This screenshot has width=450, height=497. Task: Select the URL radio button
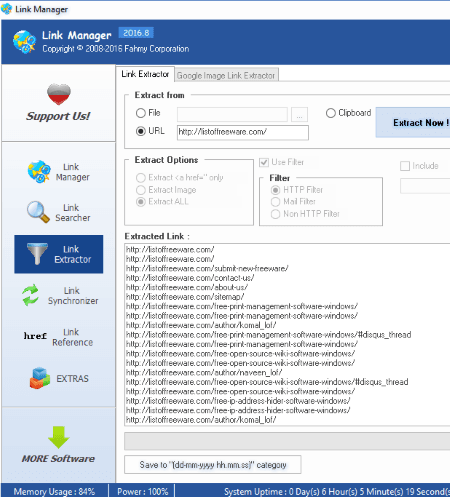click(x=141, y=131)
